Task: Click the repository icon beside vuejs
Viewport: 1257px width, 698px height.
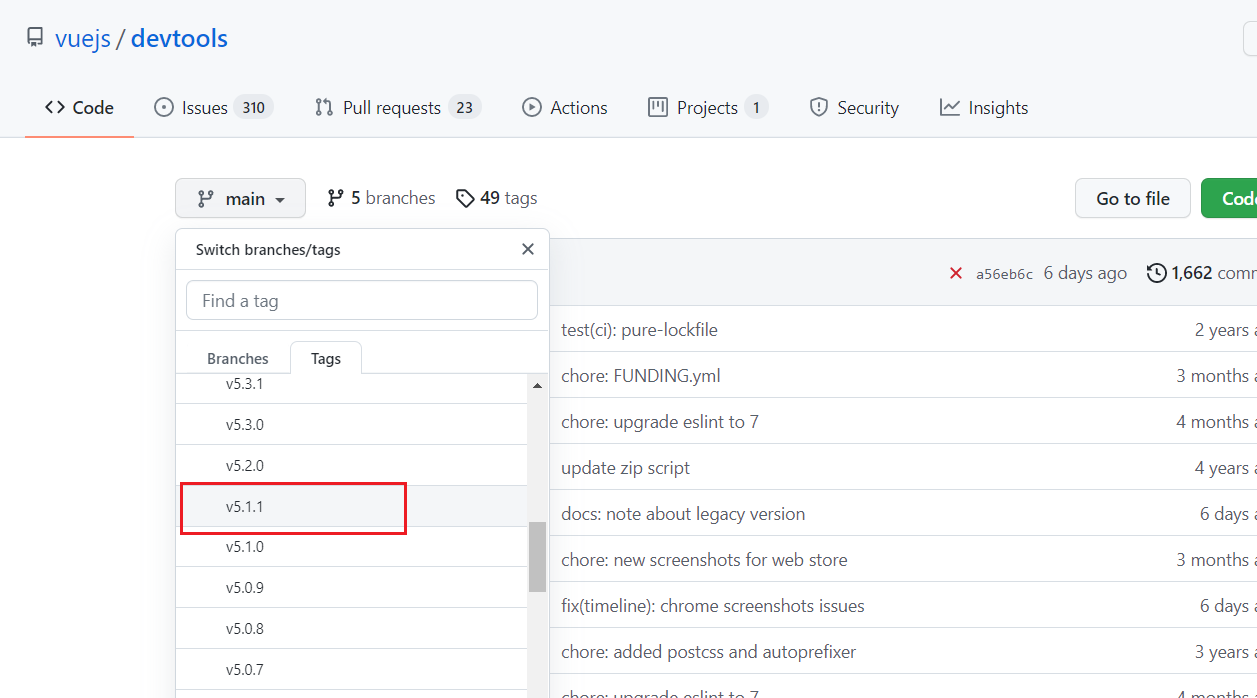Action: pyautogui.click(x=35, y=39)
